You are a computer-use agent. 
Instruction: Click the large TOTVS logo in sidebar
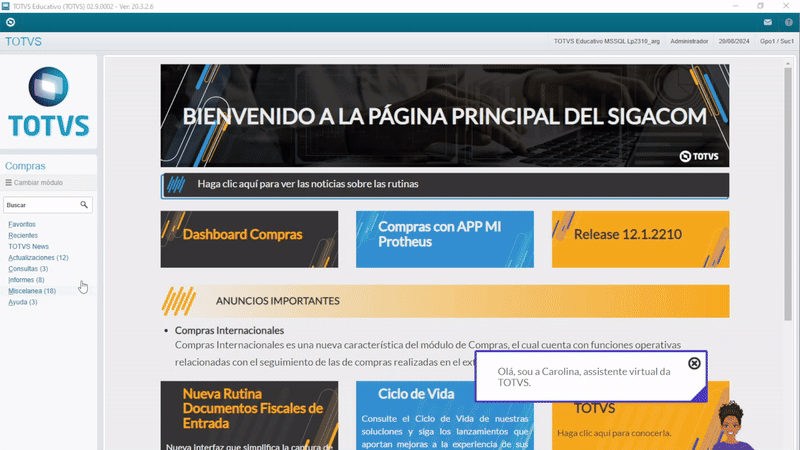click(48, 102)
